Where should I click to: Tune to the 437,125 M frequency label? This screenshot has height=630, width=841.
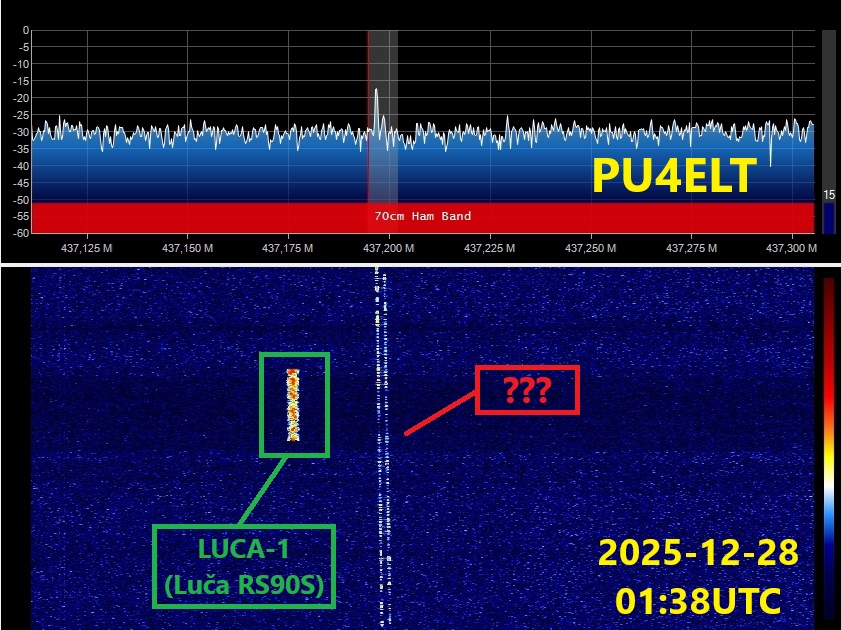pos(88,247)
